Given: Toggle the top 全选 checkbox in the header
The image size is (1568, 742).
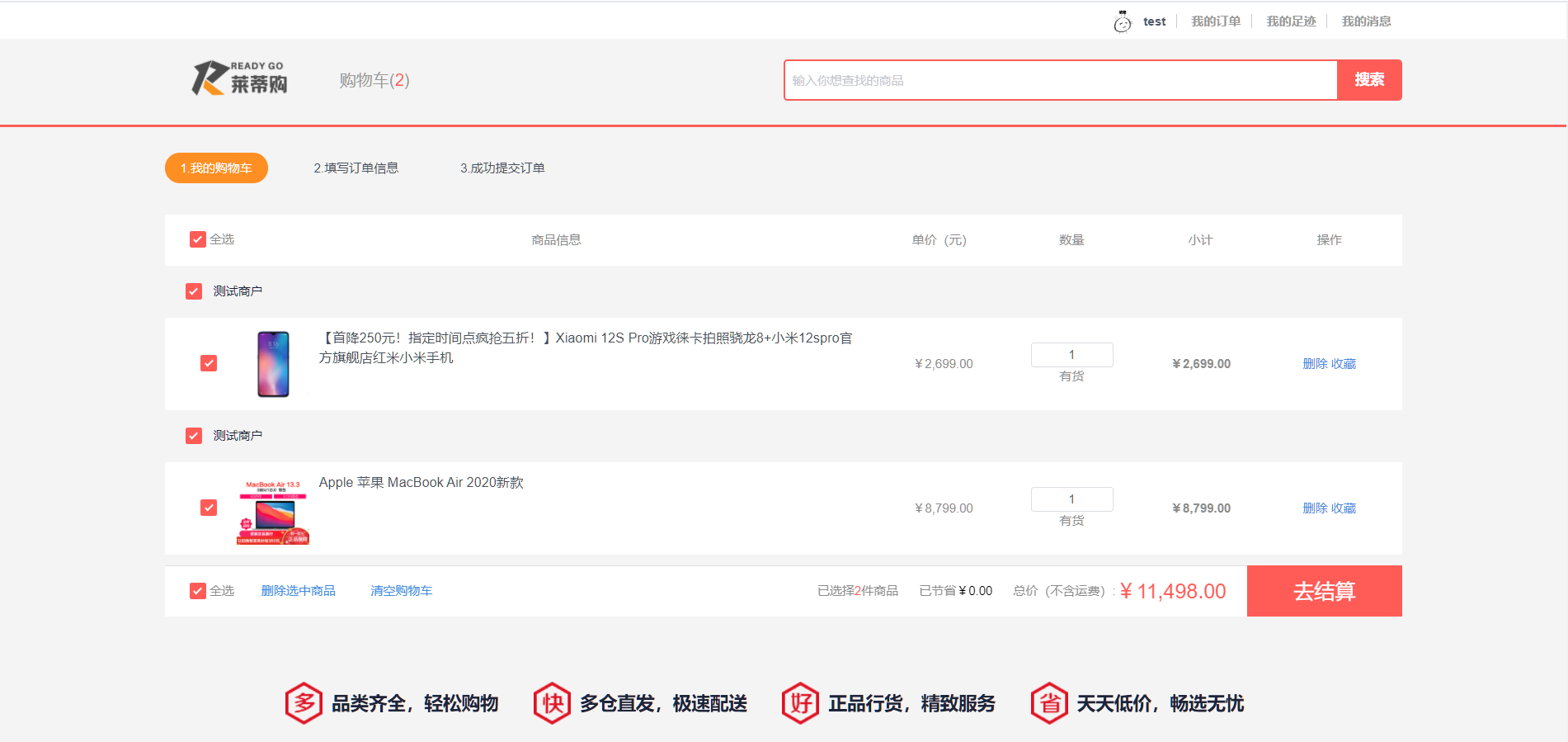Looking at the screenshot, I should [x=198, y=239].
